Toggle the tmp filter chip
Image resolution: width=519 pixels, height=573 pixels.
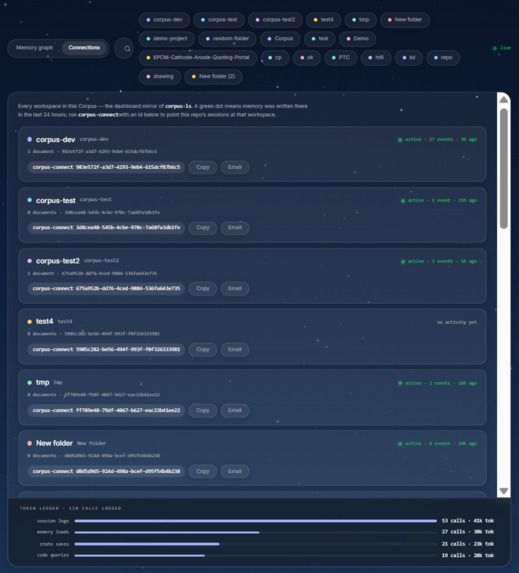point(360,20)
